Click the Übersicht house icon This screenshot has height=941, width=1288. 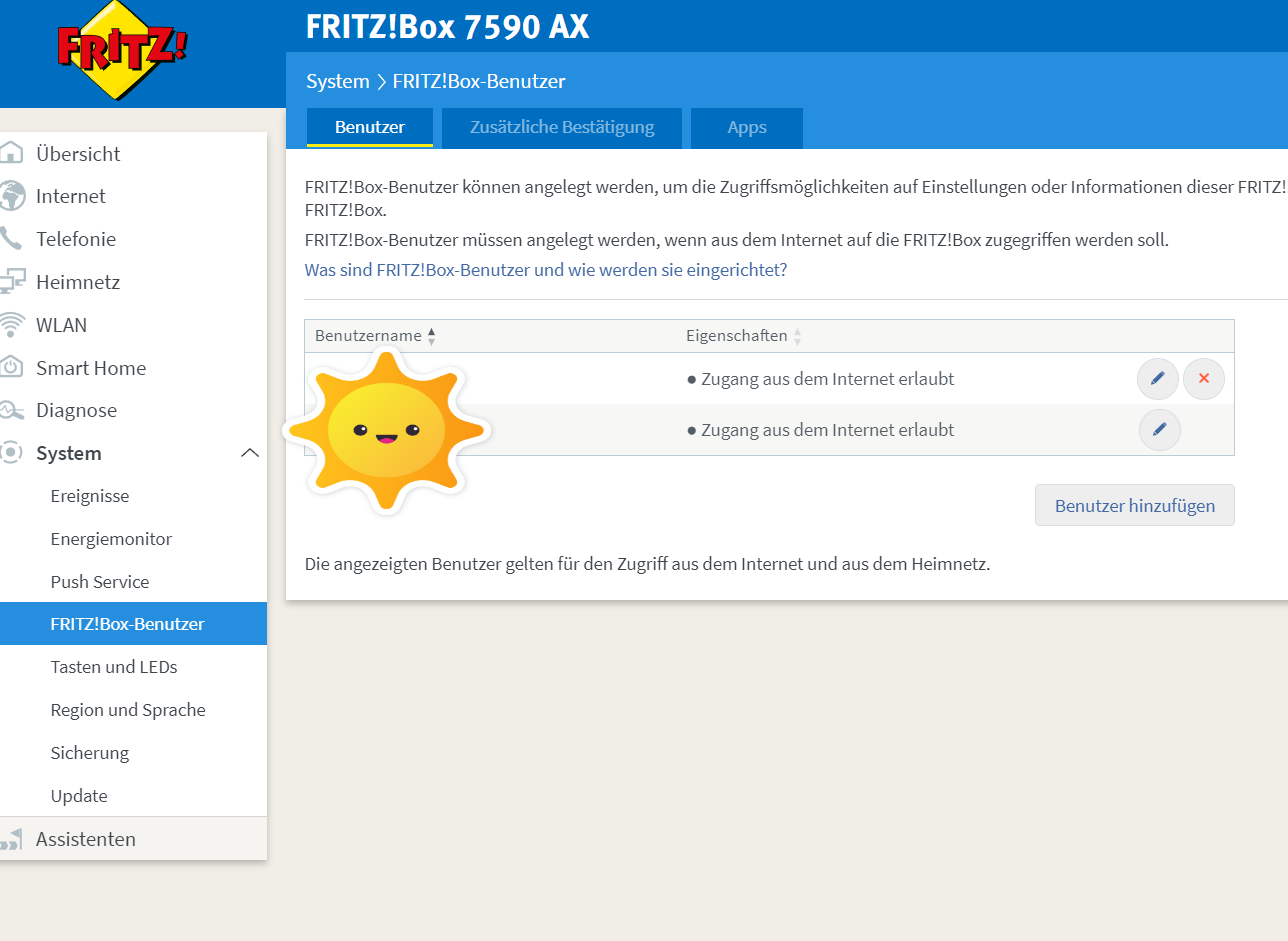[x=10, y=153]
